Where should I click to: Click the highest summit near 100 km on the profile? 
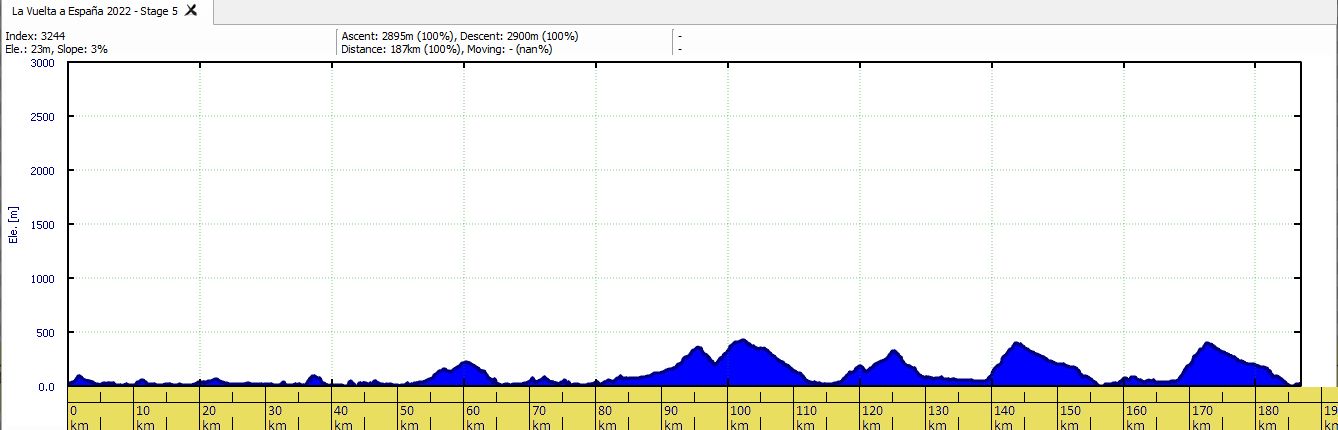(x=741, y=340)
